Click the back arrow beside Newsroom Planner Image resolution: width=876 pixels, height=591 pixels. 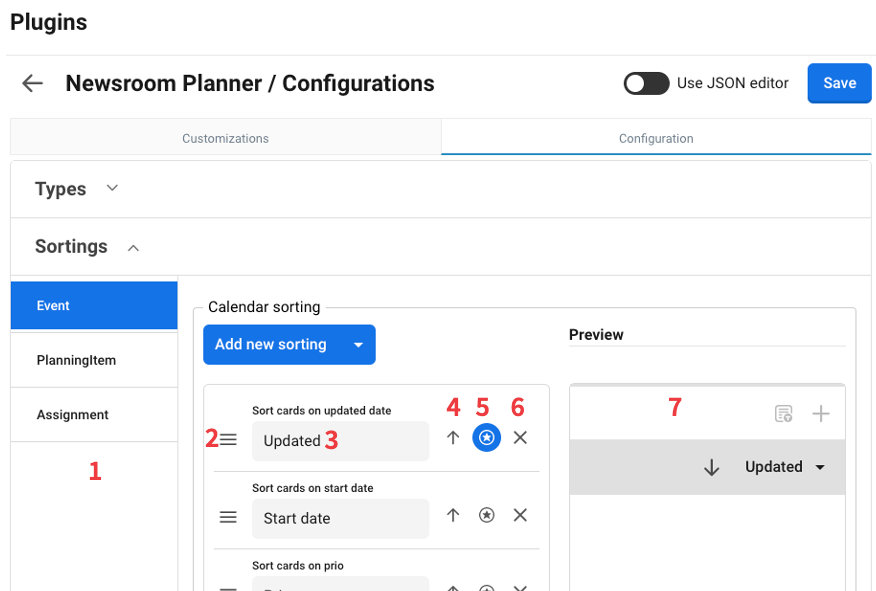[x=33, y=83]
